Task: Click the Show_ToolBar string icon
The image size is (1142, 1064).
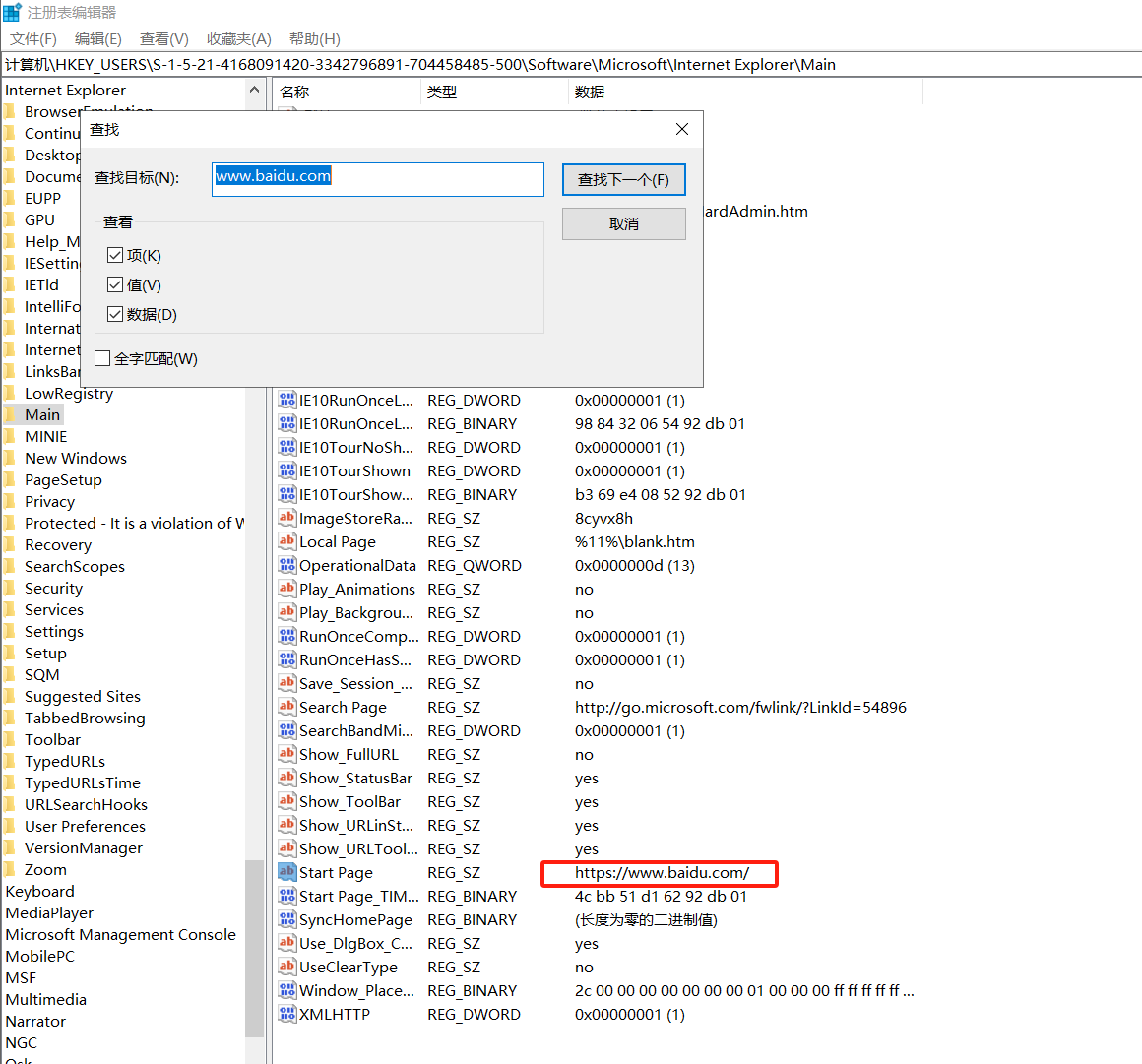Action: click(286, 801)
